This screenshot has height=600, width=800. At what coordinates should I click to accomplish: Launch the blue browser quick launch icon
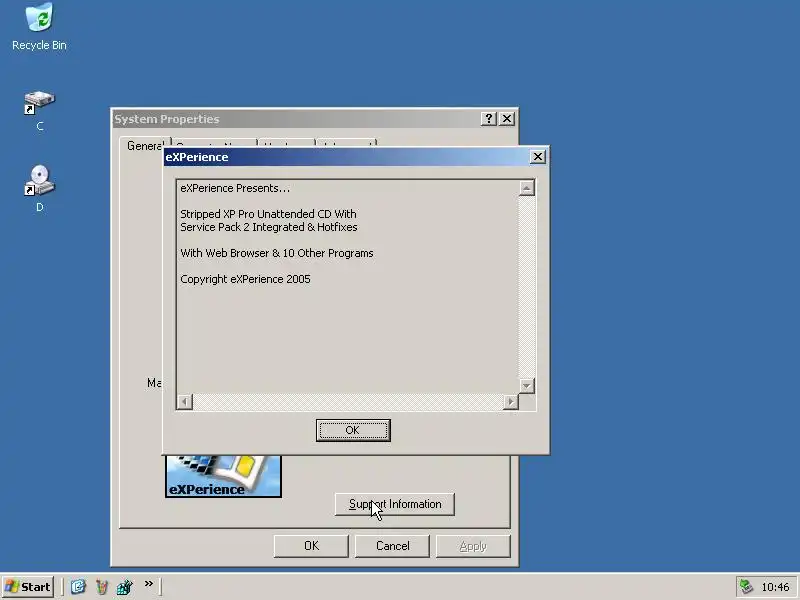[78, 587]
